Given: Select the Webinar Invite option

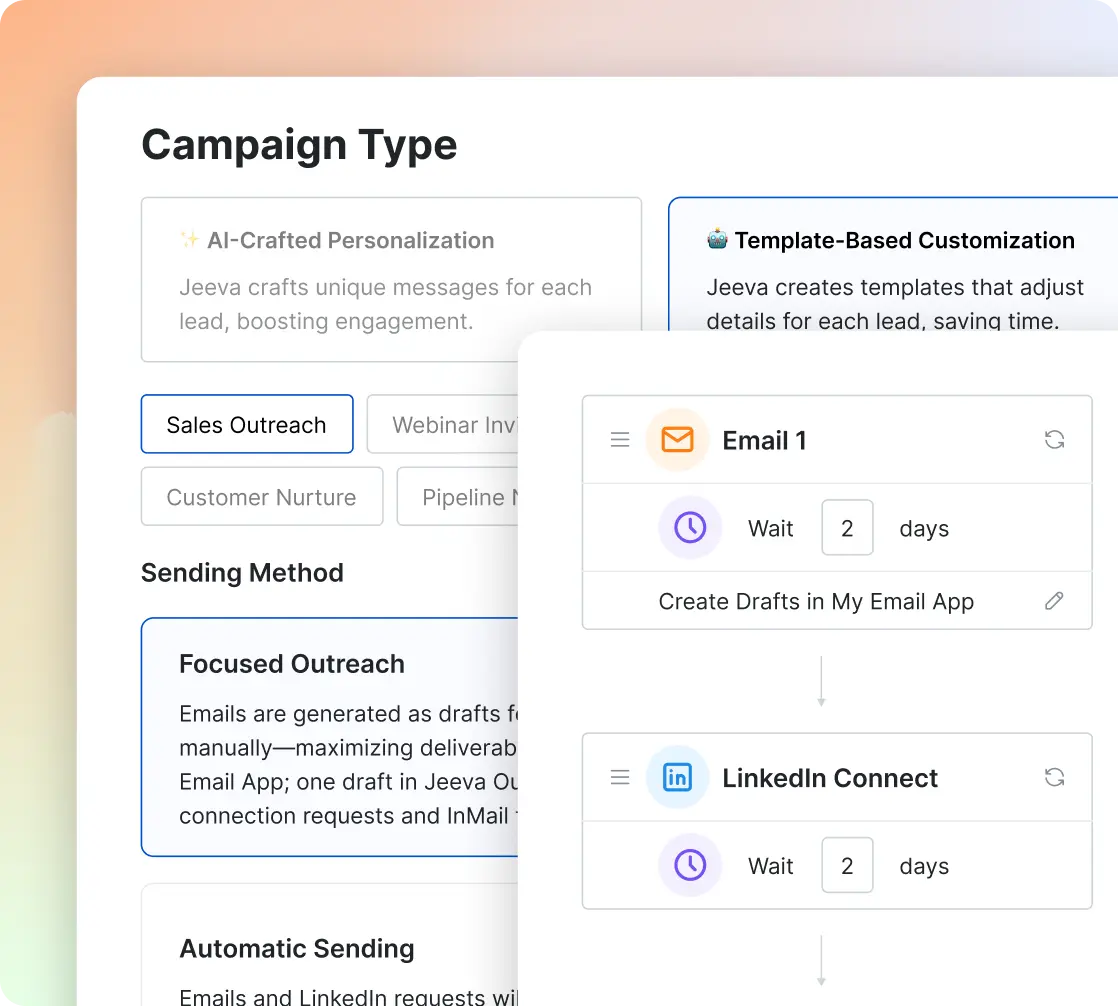Looking at the screenshot, I should pos(442,424).
